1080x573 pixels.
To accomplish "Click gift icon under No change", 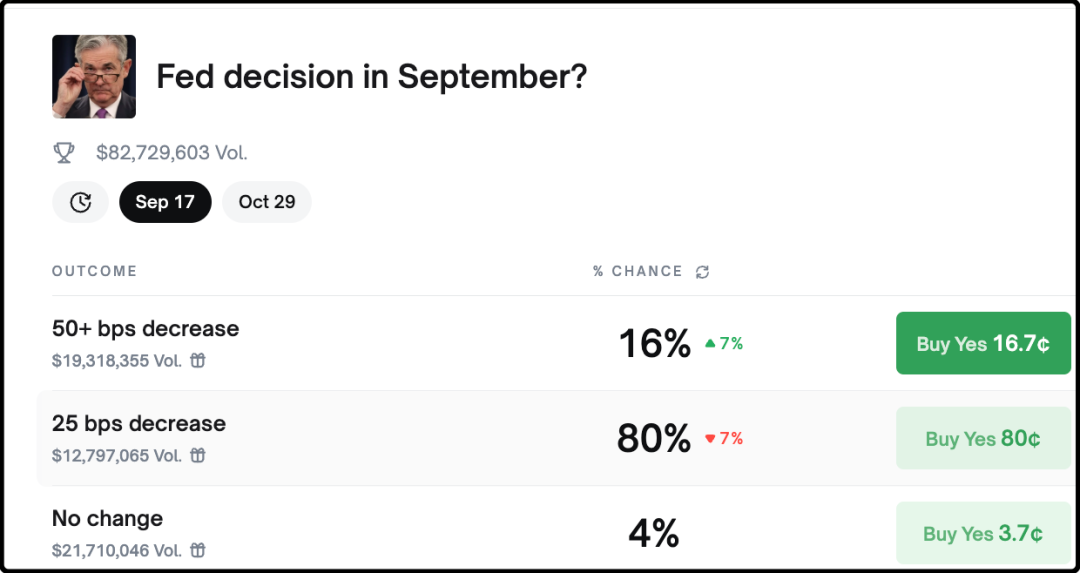I will click(x=198, y=550).
